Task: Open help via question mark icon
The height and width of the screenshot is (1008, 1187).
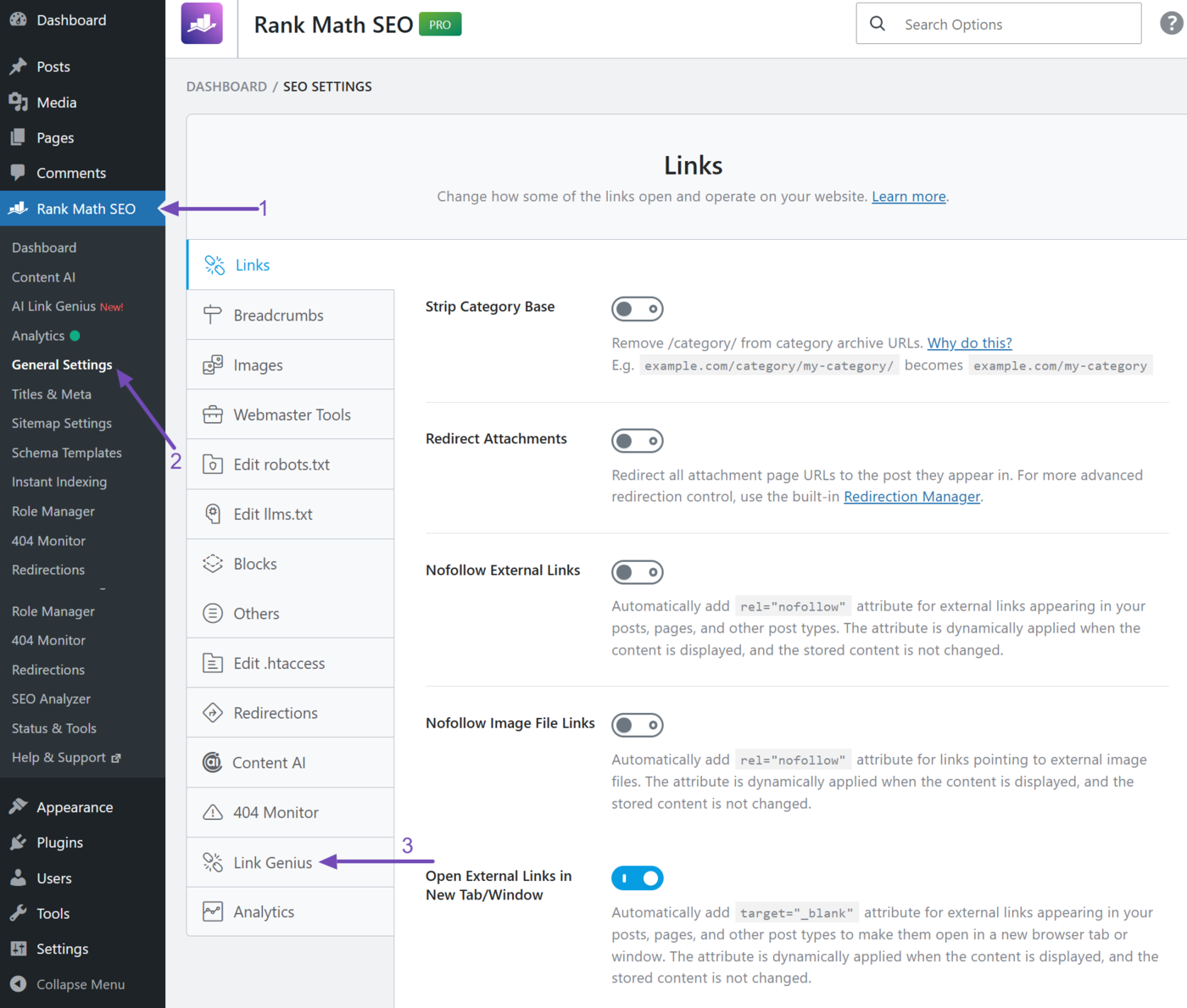Action: [1172, 24]
